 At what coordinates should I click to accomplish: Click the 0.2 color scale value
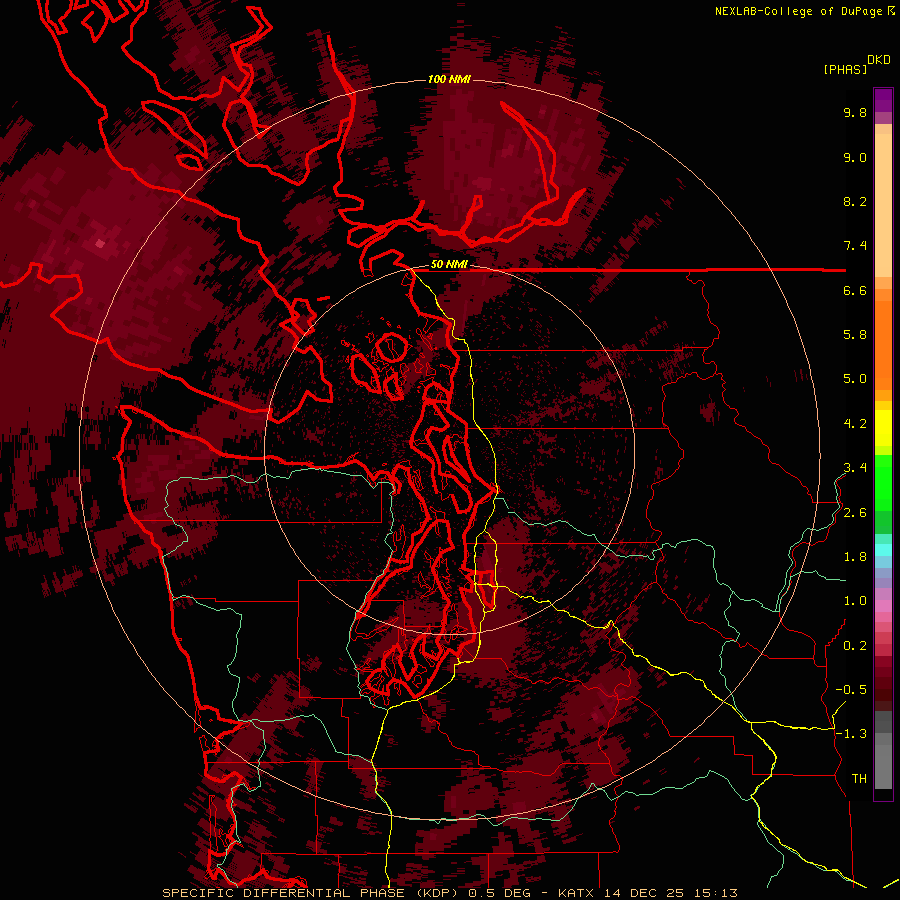coord(855,646)
